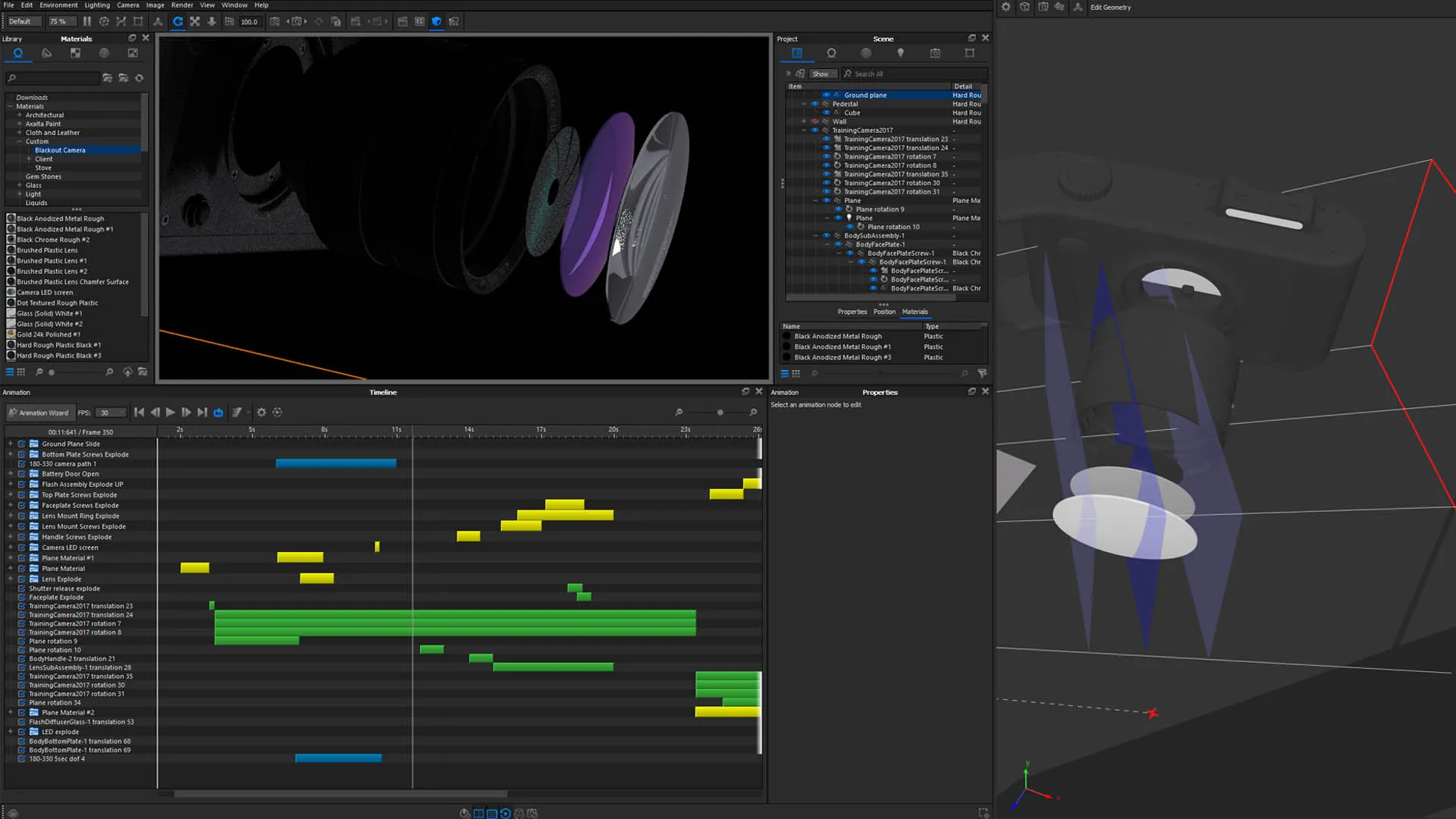
Task: Adjust the timeline zoom slider handle
Action: point(720,413)
